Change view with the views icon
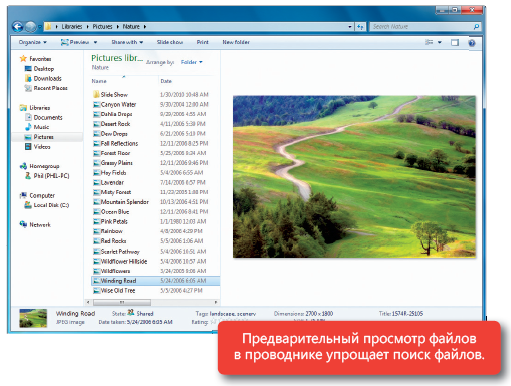The width and height of the screenshot is (511, 386). pos(429,42)
